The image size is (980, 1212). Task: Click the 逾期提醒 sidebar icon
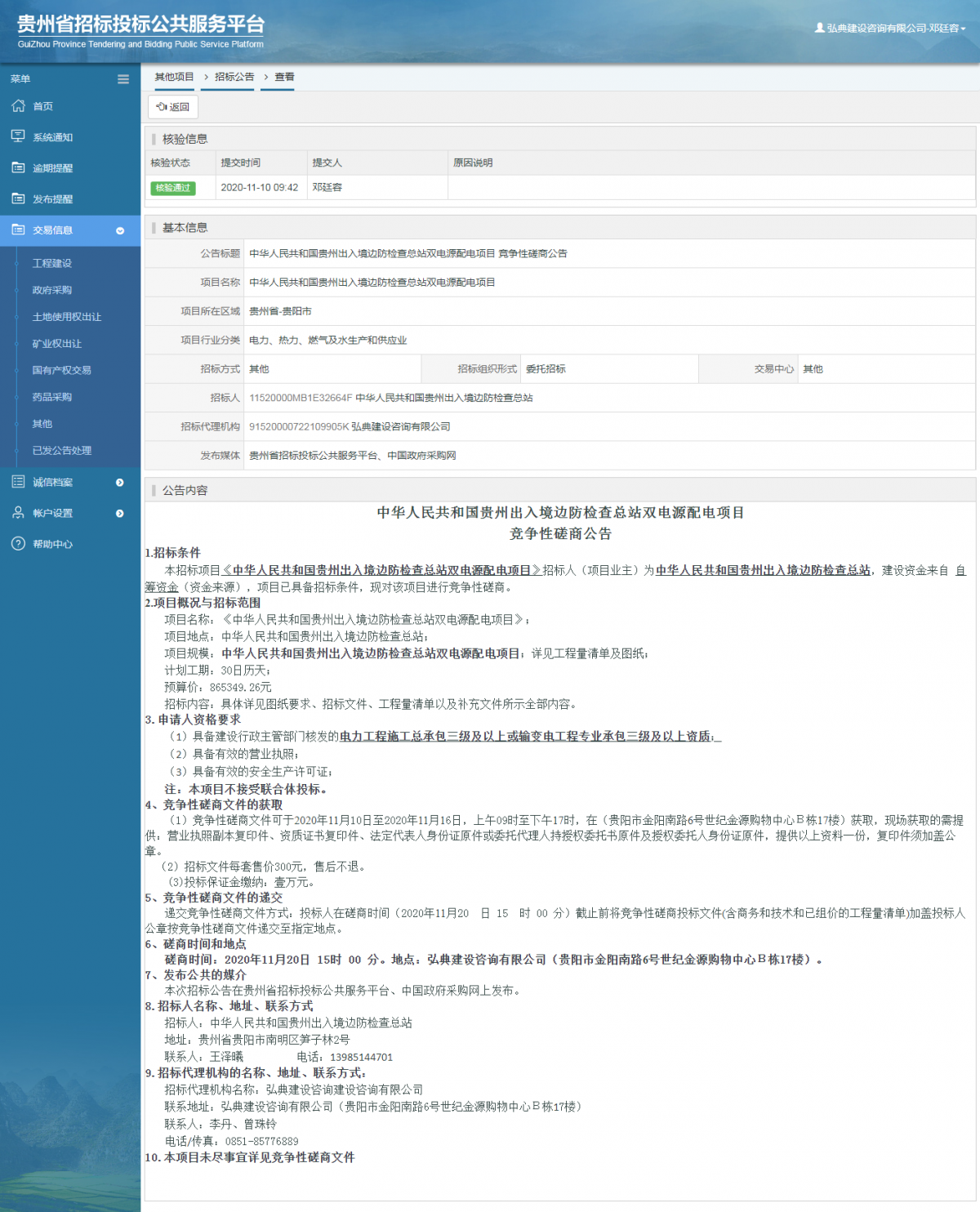click(18, 167)
